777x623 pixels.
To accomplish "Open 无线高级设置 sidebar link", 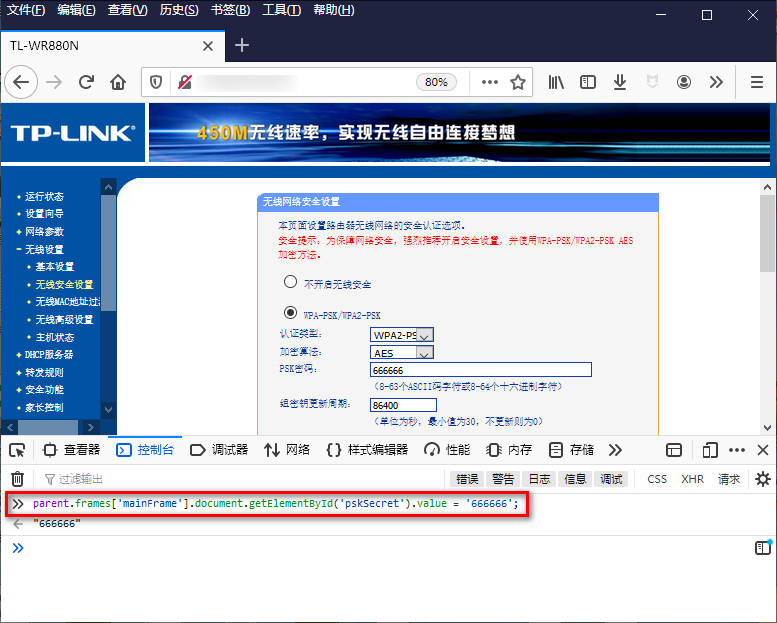I will click(x=64, y=320).
